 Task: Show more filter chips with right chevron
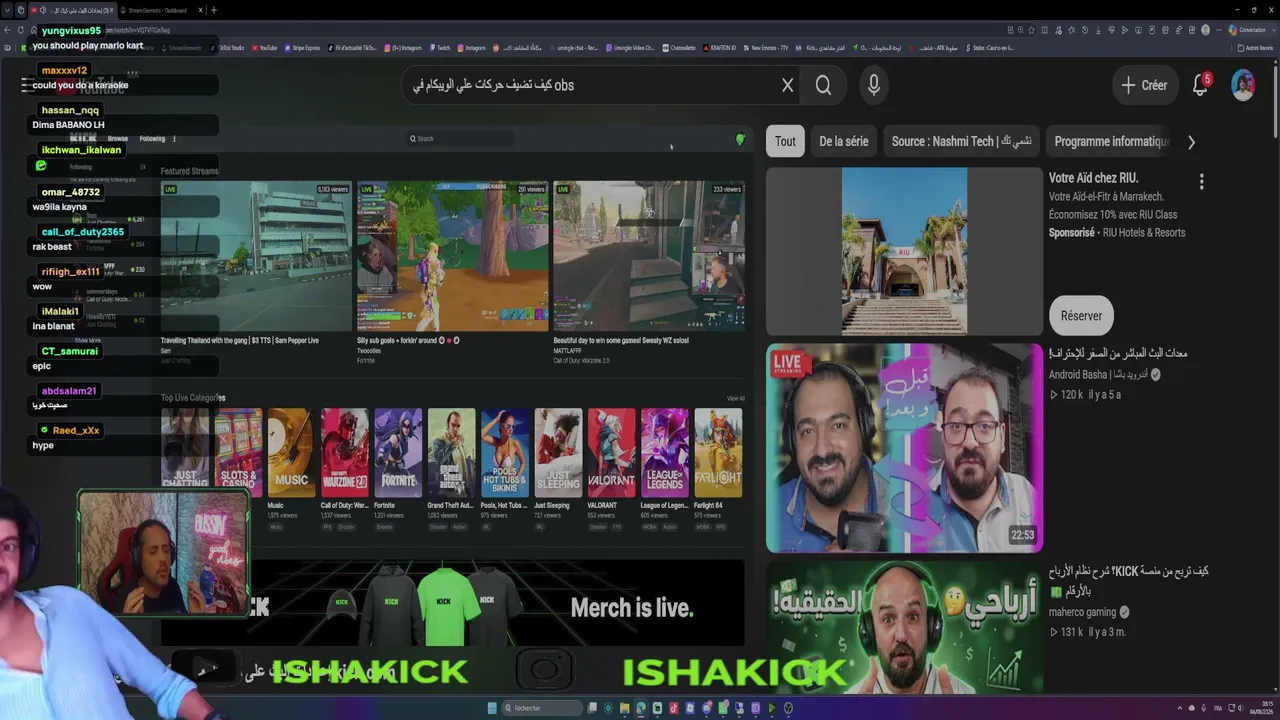click(x=1191, y=142)
